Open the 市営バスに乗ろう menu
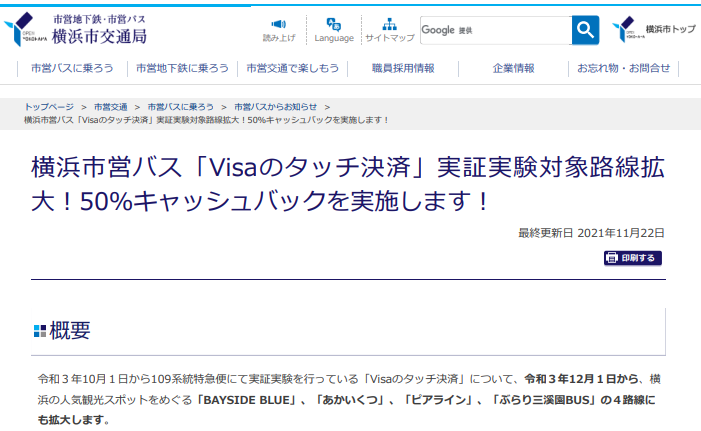The height and width of the screenshot is (431, 701). pyautogui.click(x=72, y=68)
